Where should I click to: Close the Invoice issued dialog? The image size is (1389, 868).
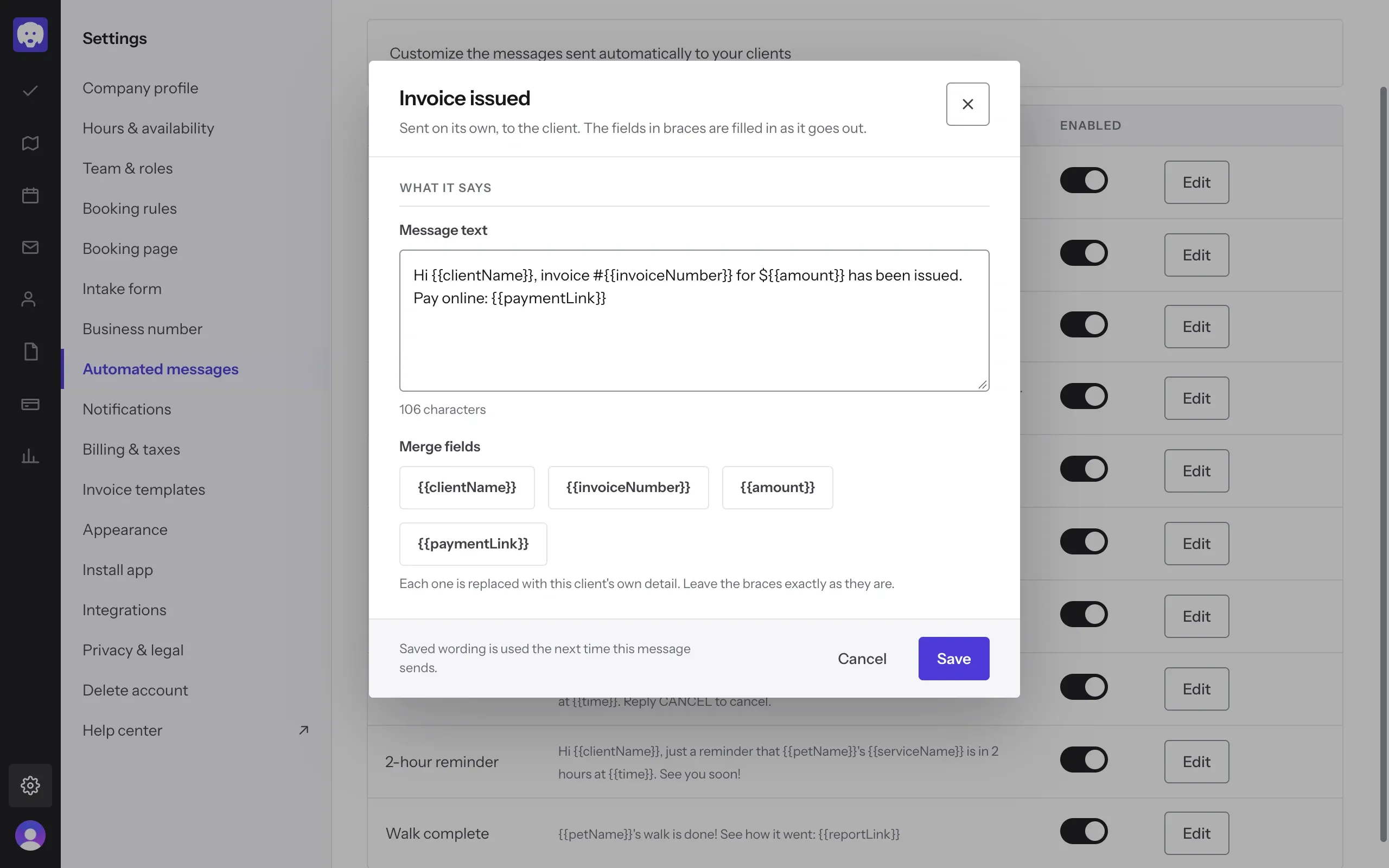pyautogui.click(x=968, y=104)
